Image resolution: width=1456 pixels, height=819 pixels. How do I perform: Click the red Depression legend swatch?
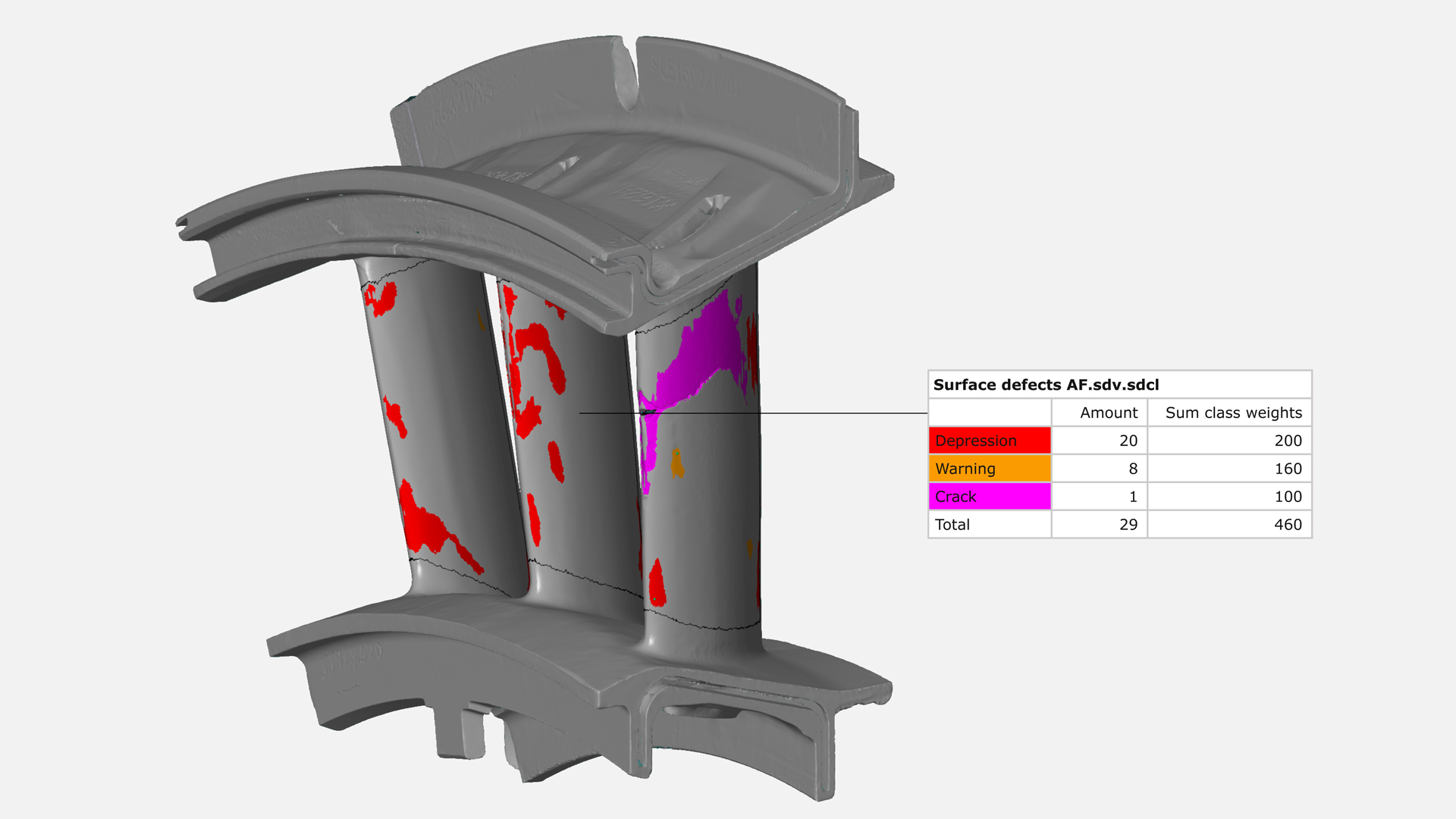(989, 441)
